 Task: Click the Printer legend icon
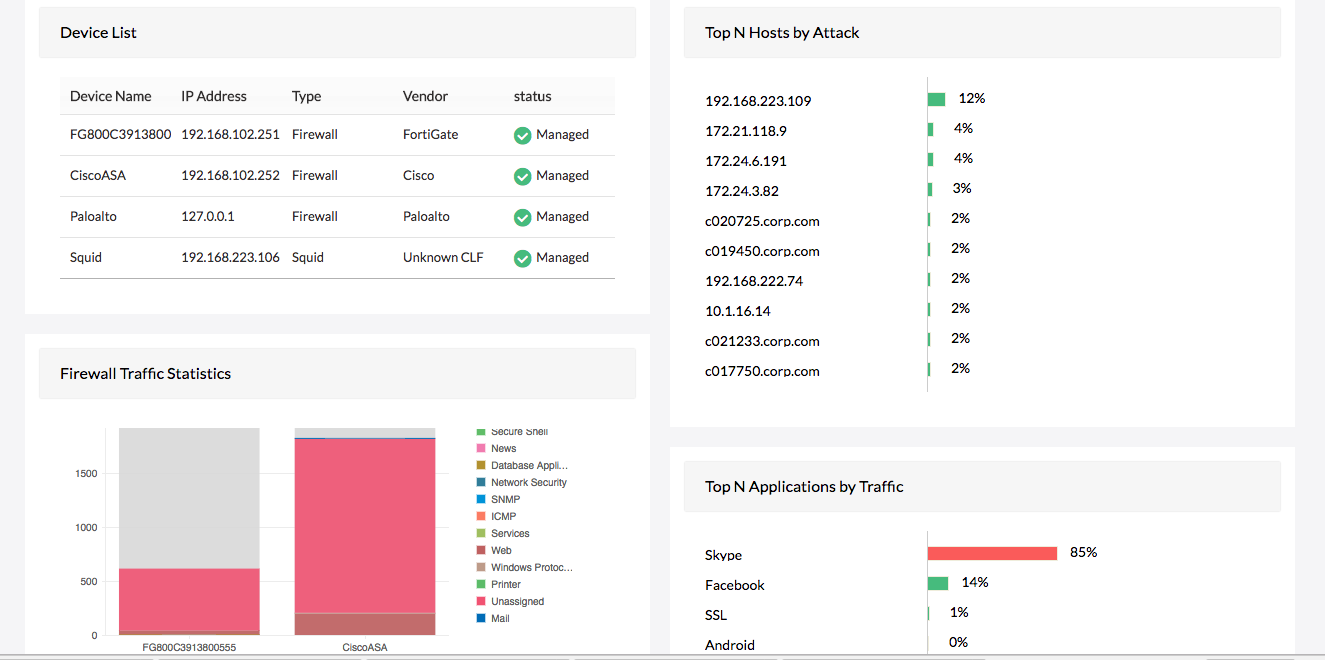[x=483, y=584]
